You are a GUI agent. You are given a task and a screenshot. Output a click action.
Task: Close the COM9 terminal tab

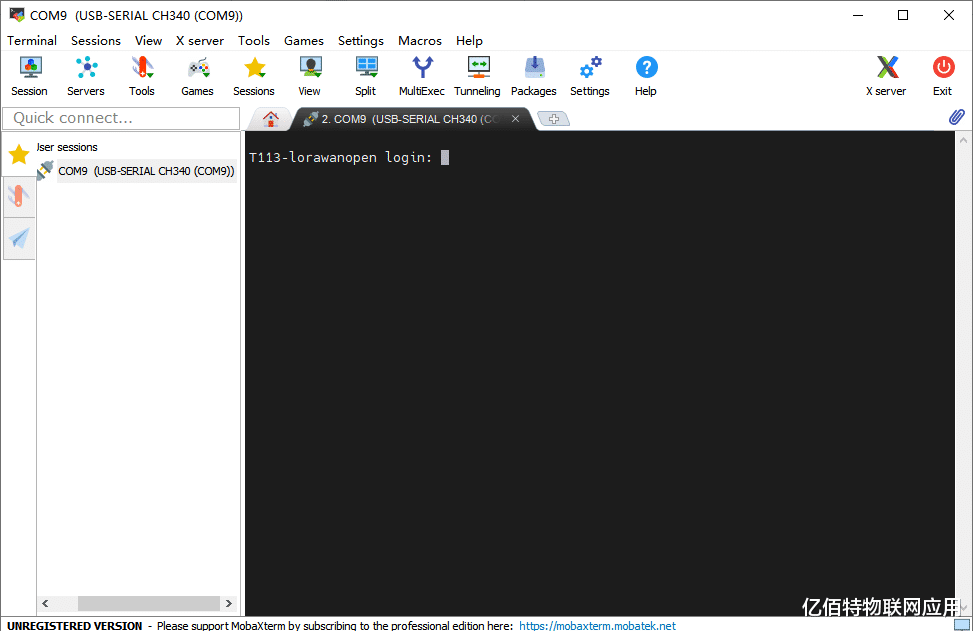[515, 119]
